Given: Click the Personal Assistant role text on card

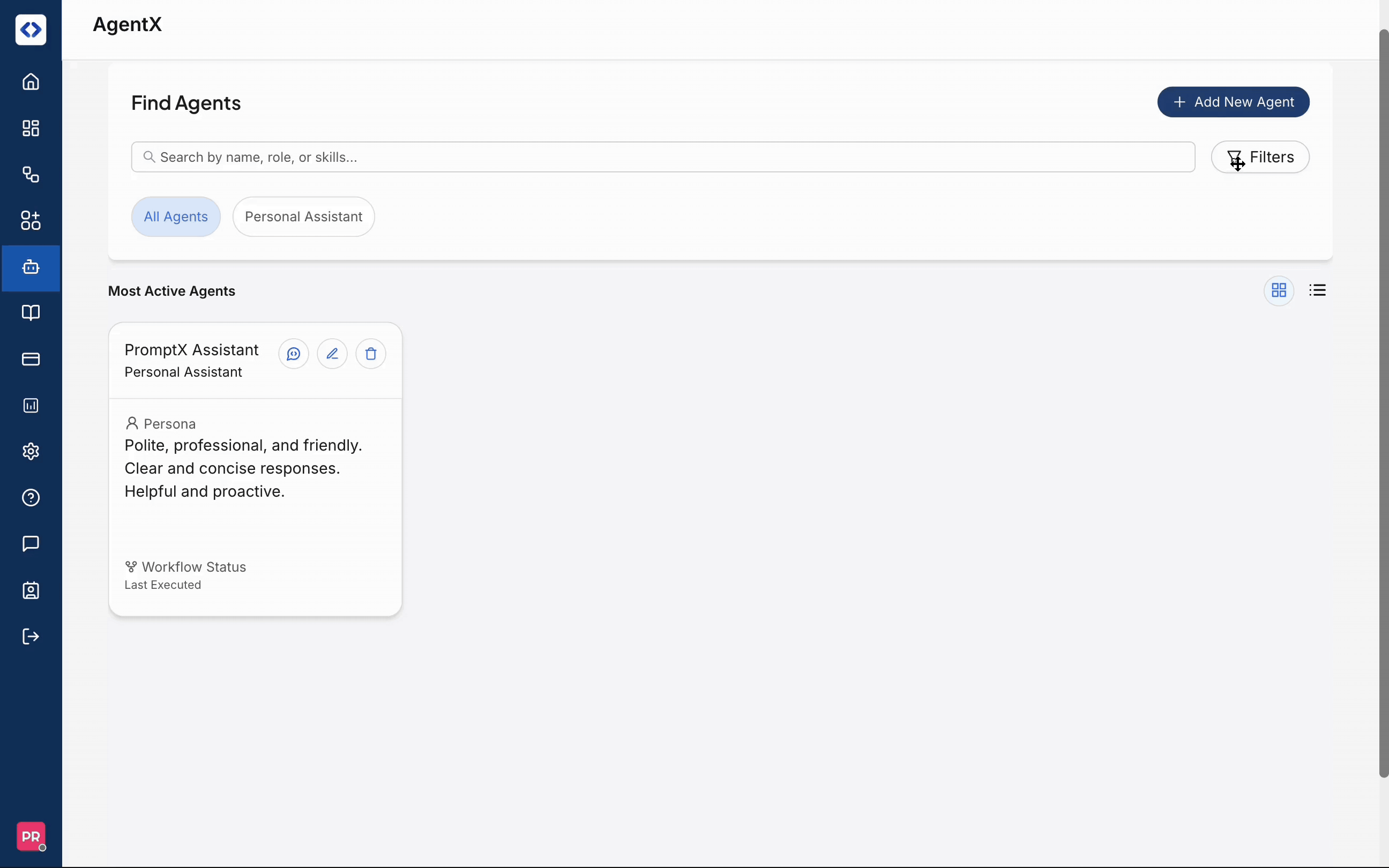Looking at the screenshot, I should 183,372.
